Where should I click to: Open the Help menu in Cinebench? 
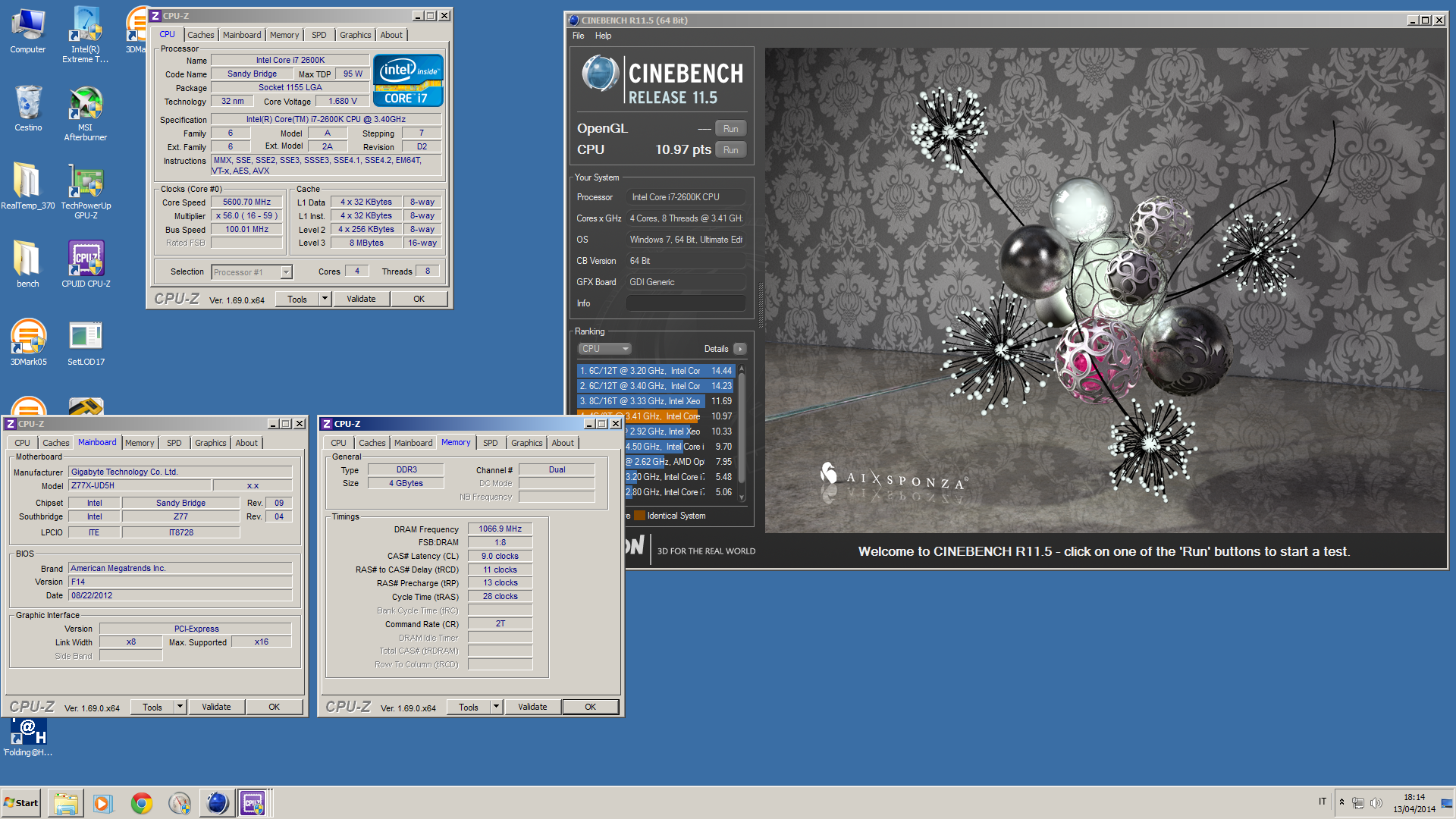603,36
